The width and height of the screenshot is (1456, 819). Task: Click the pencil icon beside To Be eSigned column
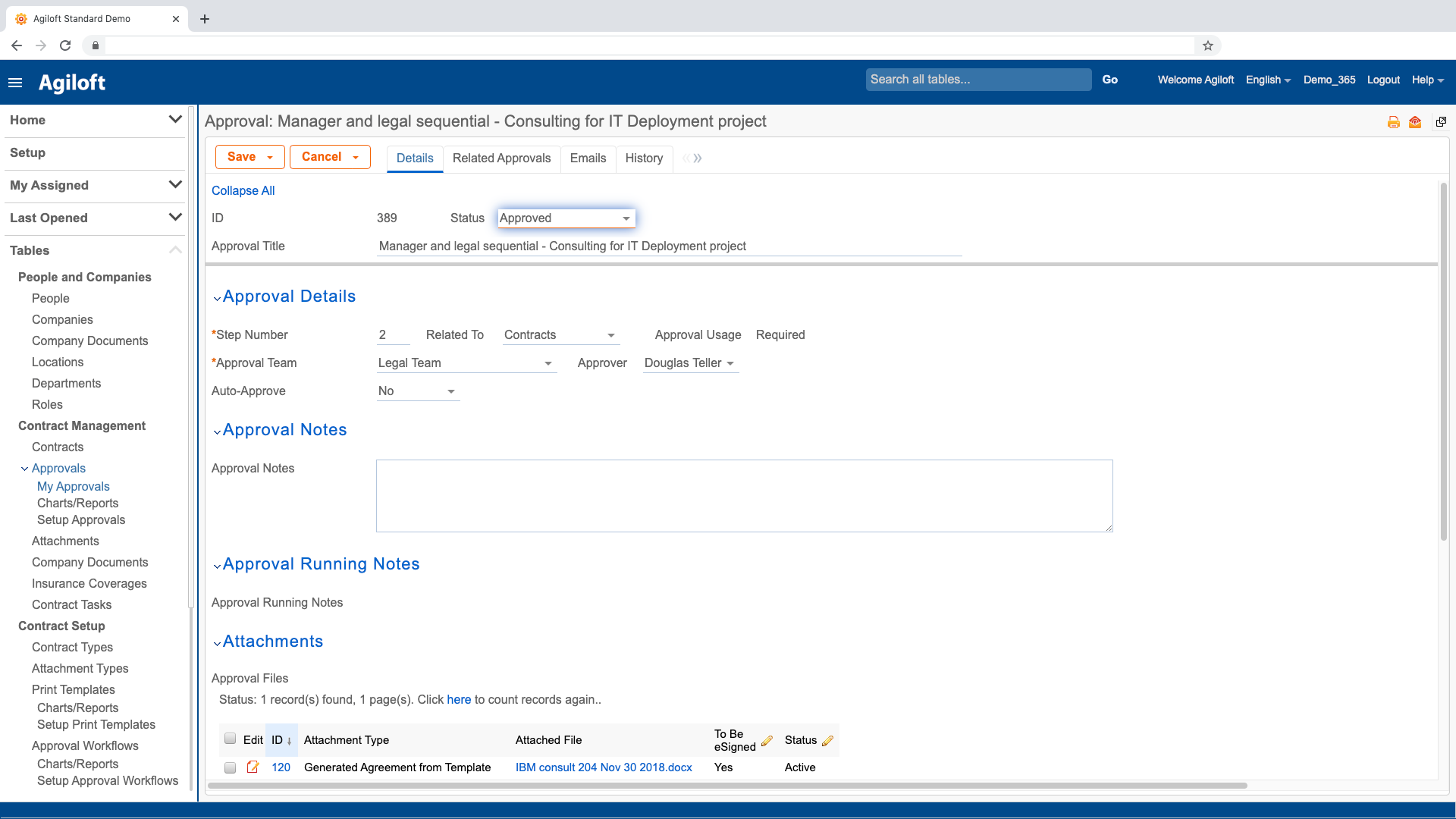(x=767, y=741)
